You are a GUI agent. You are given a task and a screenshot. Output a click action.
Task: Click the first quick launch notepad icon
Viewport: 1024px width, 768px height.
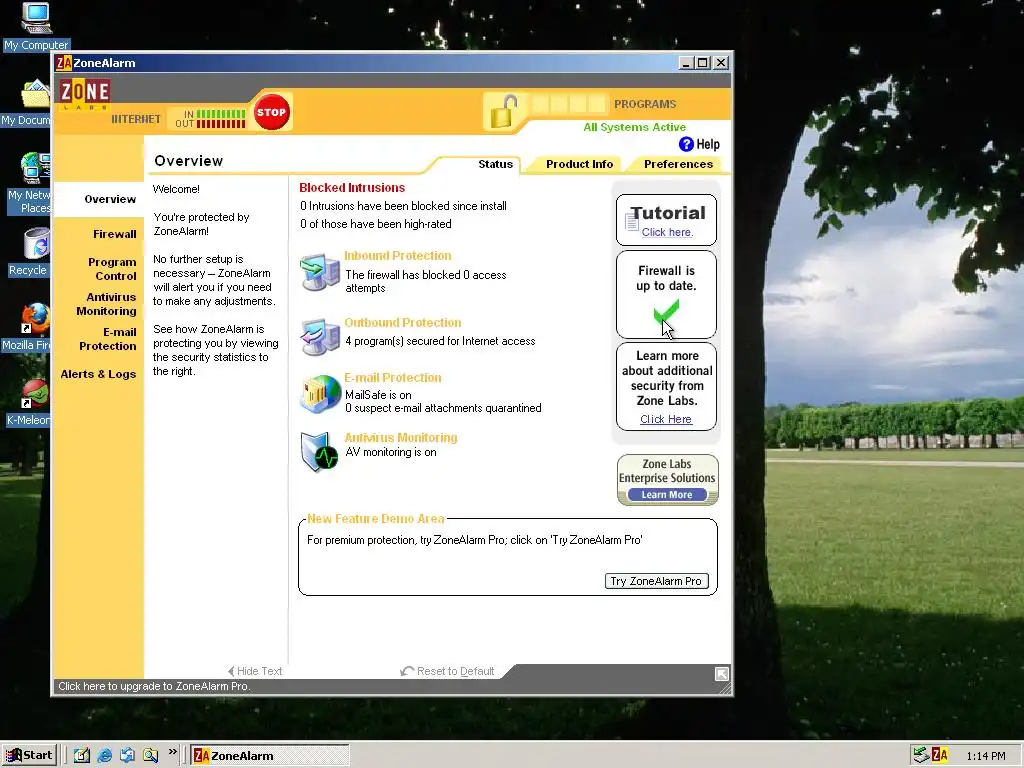click(x=82, y=755)
